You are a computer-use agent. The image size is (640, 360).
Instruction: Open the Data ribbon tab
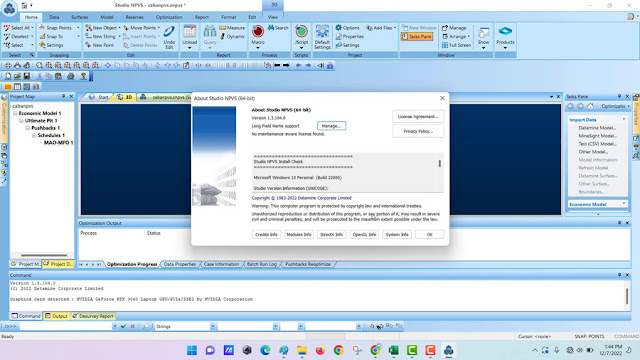[x=54, y=17]
